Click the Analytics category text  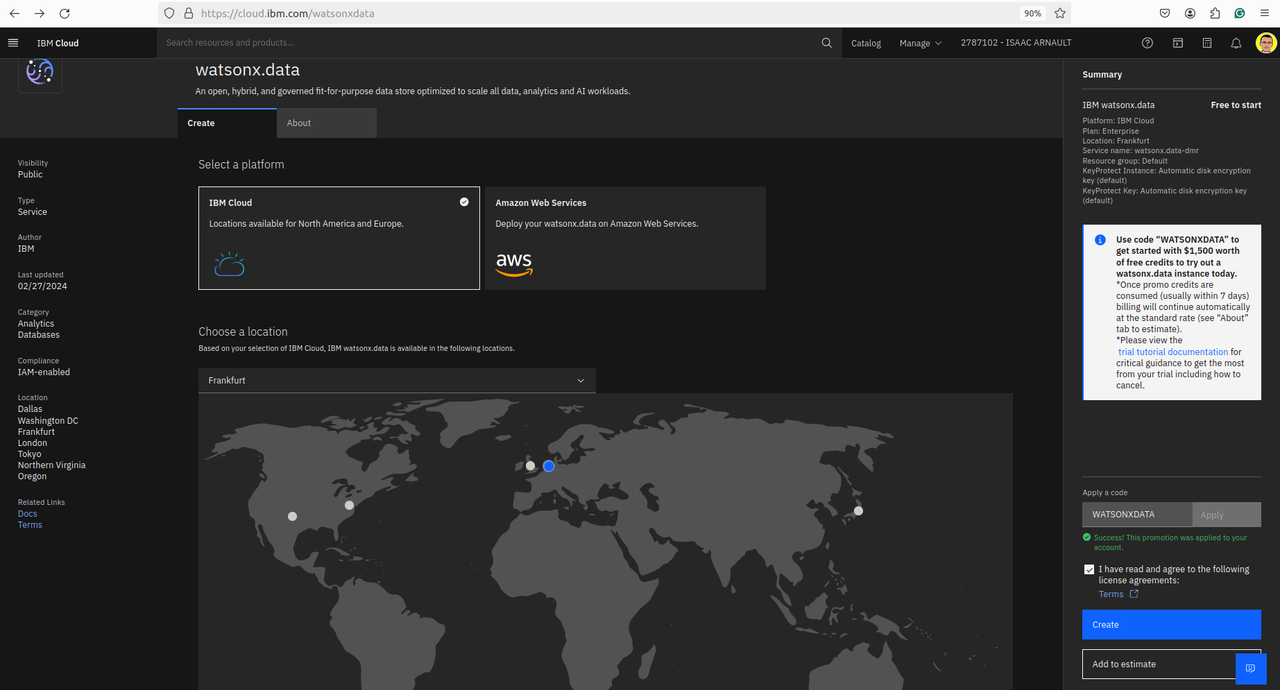point(36,324)
